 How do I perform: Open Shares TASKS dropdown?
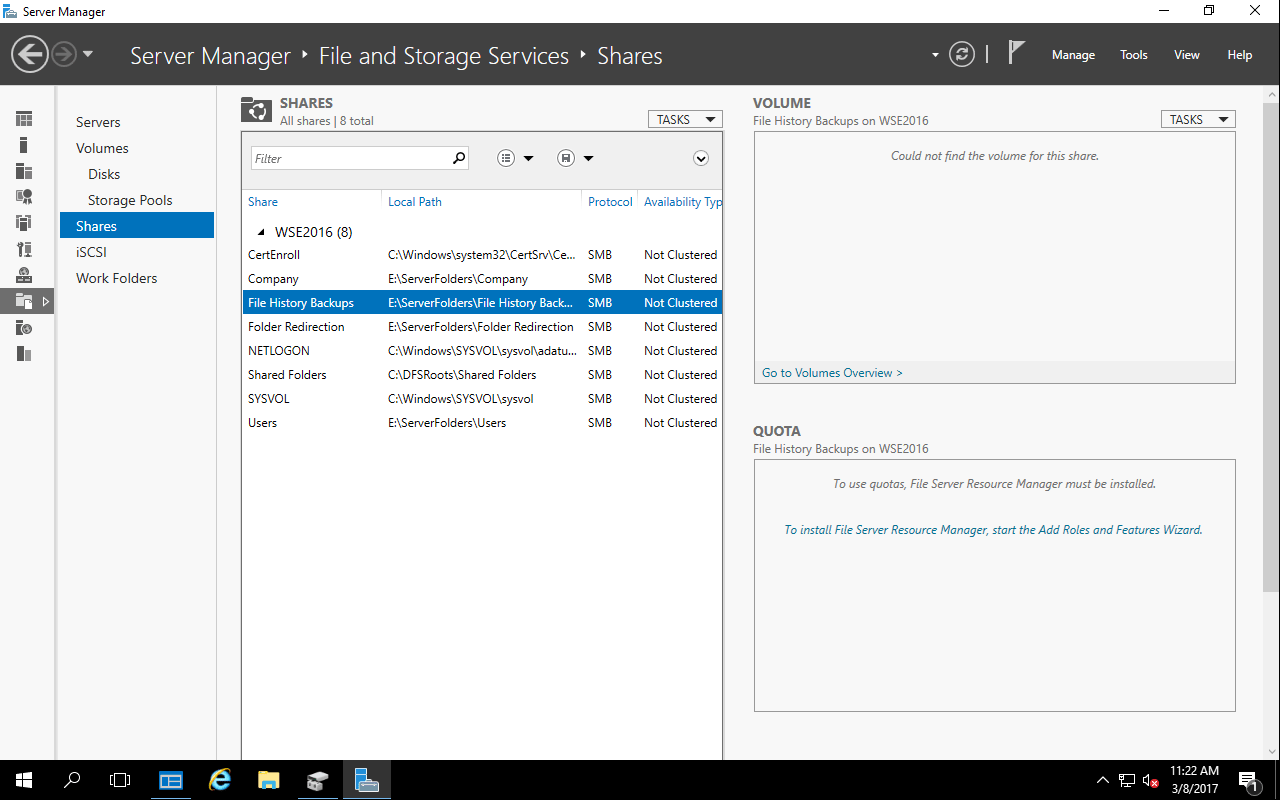pyautogui.click(x=685, y=119)
